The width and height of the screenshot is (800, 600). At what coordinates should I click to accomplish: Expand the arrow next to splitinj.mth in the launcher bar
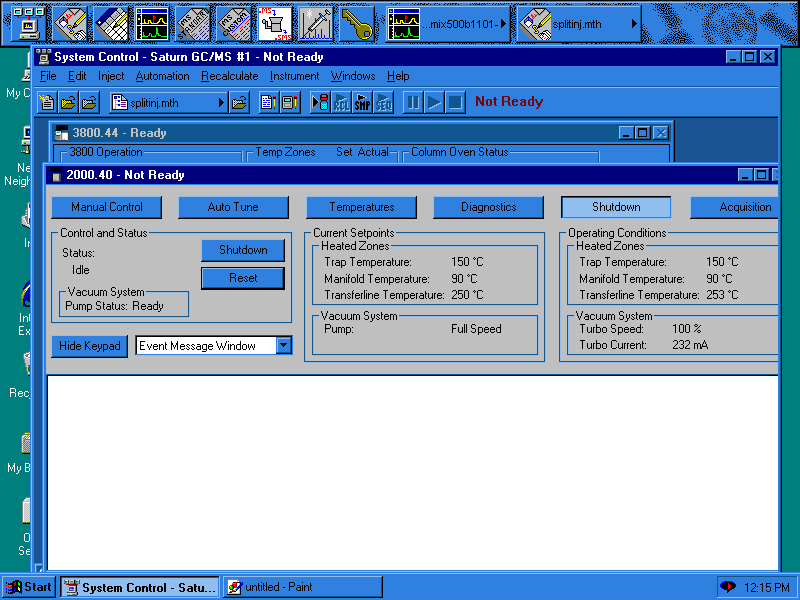click(634, 24)
